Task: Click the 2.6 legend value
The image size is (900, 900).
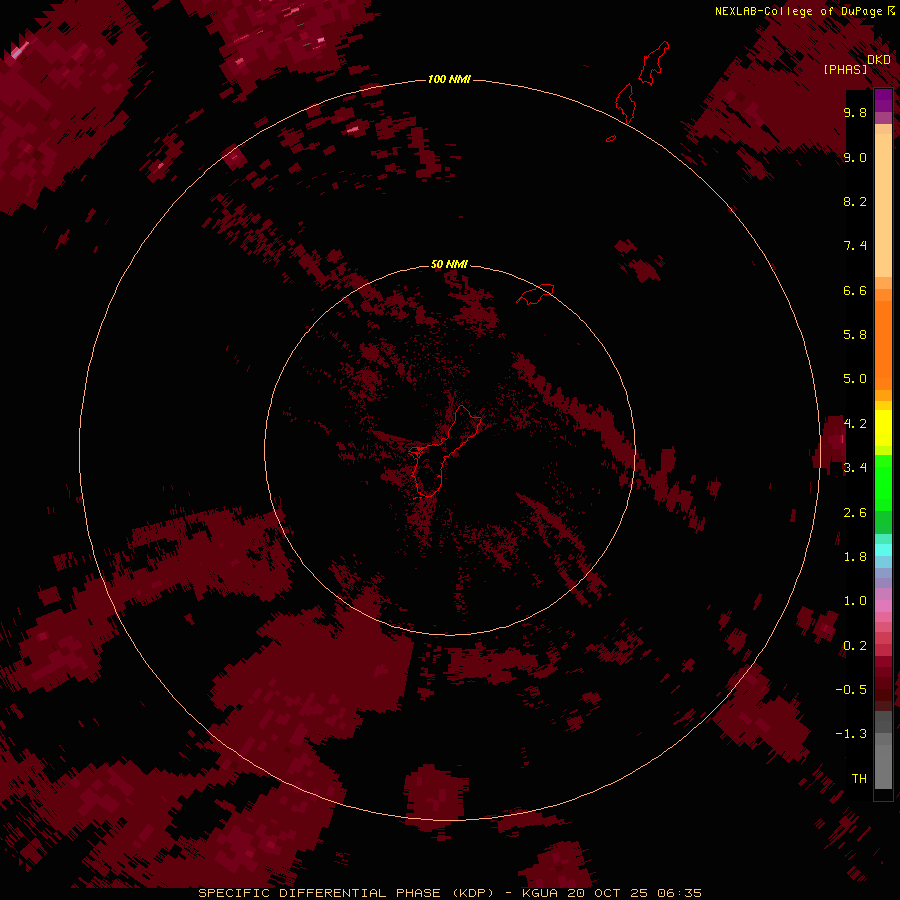Action: pyautogui.click(x=855, y=513)
